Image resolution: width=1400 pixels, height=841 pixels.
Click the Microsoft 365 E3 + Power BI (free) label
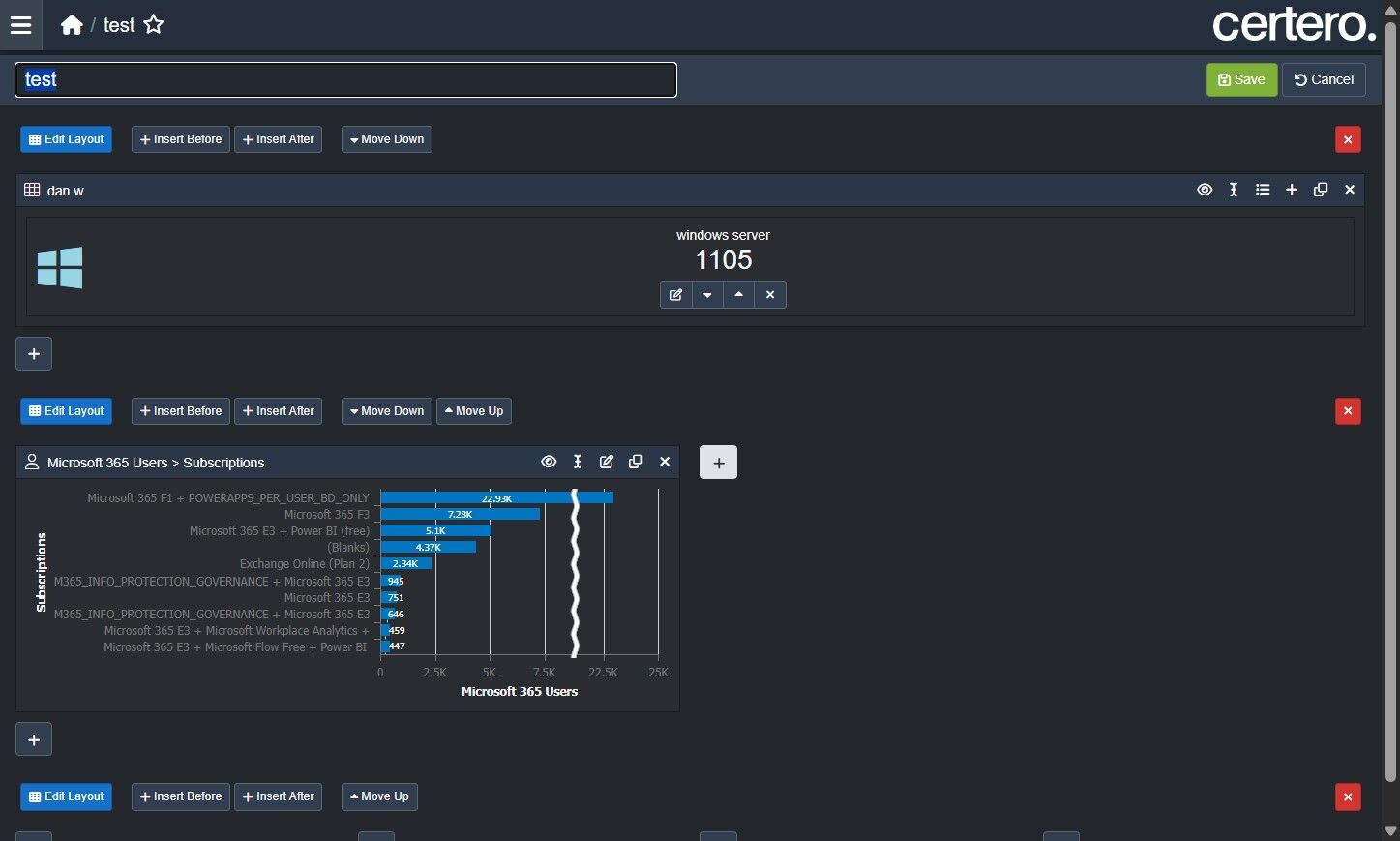tap(280, 531)
